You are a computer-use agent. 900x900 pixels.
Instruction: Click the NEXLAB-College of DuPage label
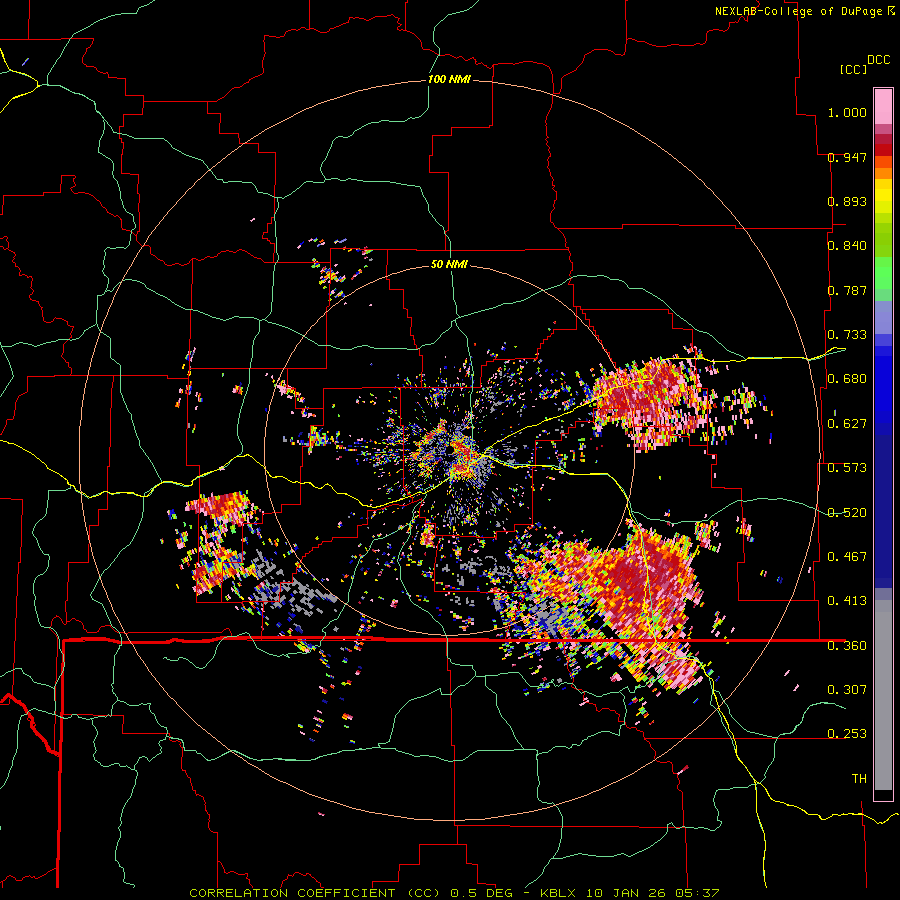coord(798,11)
